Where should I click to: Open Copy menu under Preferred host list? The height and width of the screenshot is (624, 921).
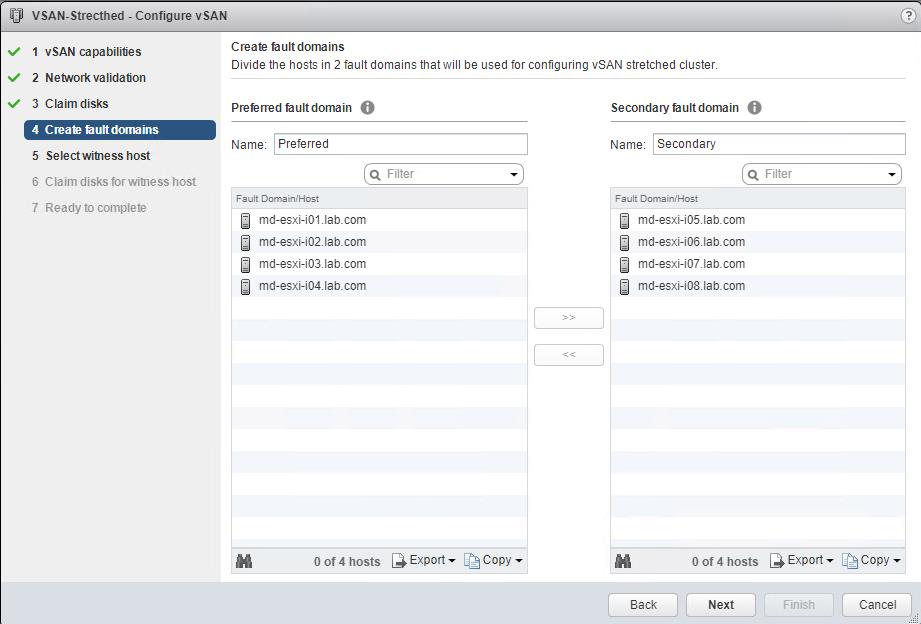(493, 561)
